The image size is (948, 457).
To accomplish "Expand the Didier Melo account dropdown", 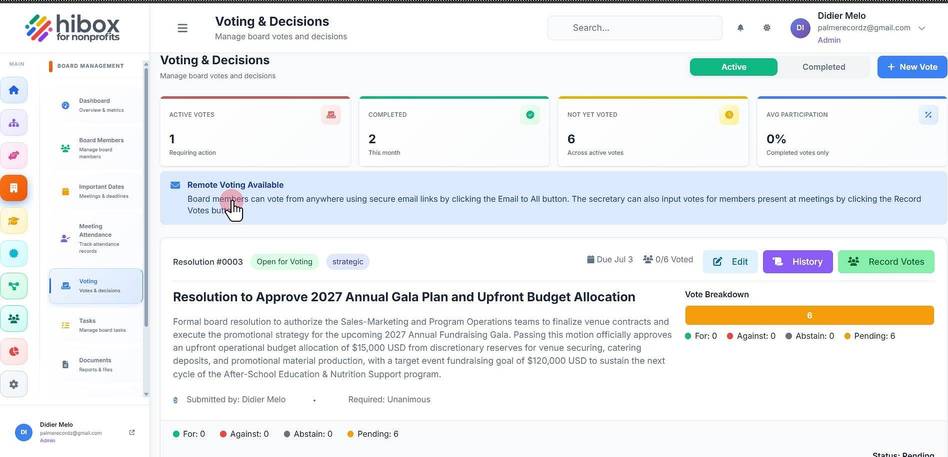I will [921, 28].
